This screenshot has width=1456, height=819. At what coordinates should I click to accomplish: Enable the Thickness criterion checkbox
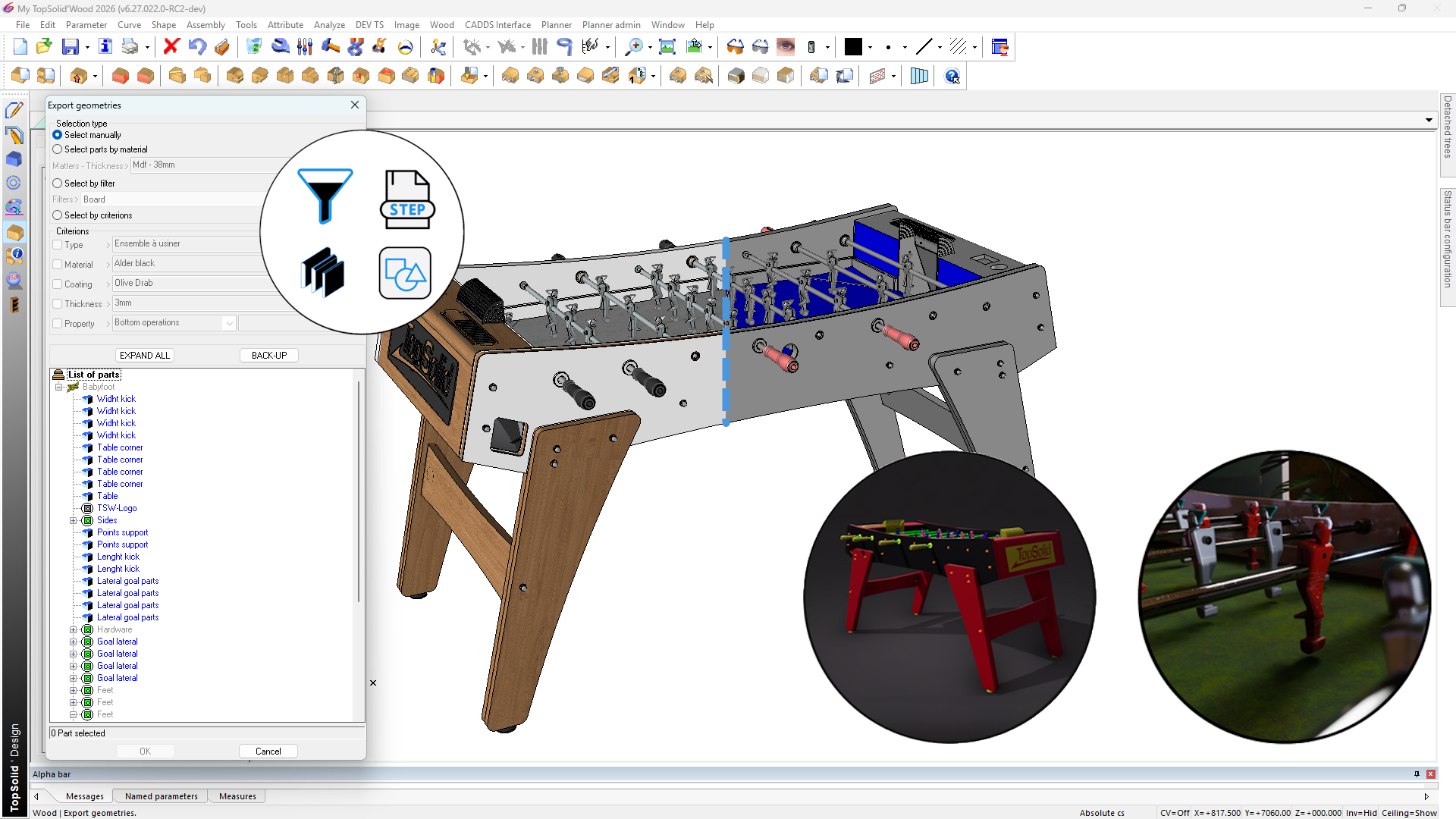click(x=58, y=304)
